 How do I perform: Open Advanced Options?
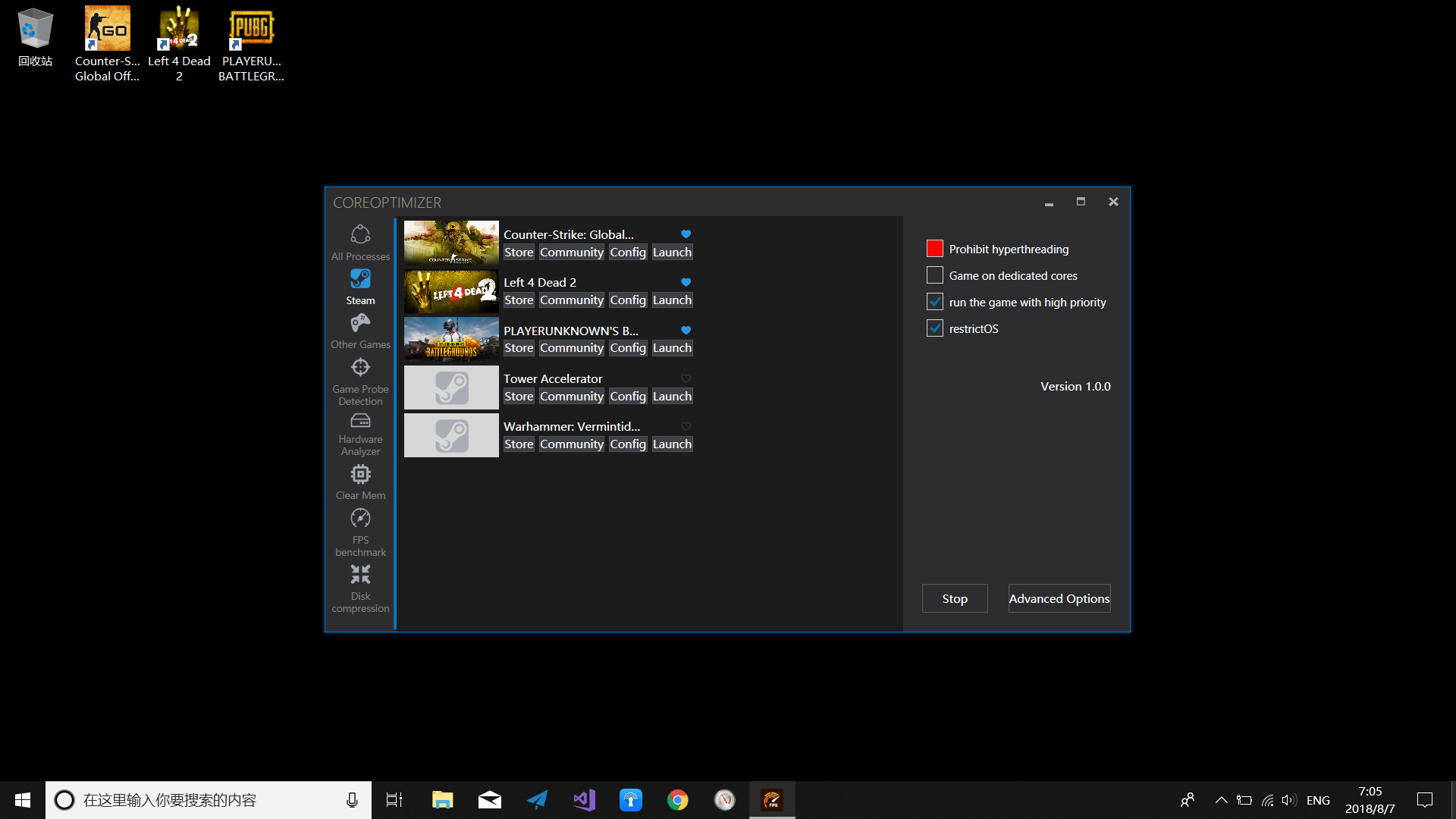[x=1059, y=598]
